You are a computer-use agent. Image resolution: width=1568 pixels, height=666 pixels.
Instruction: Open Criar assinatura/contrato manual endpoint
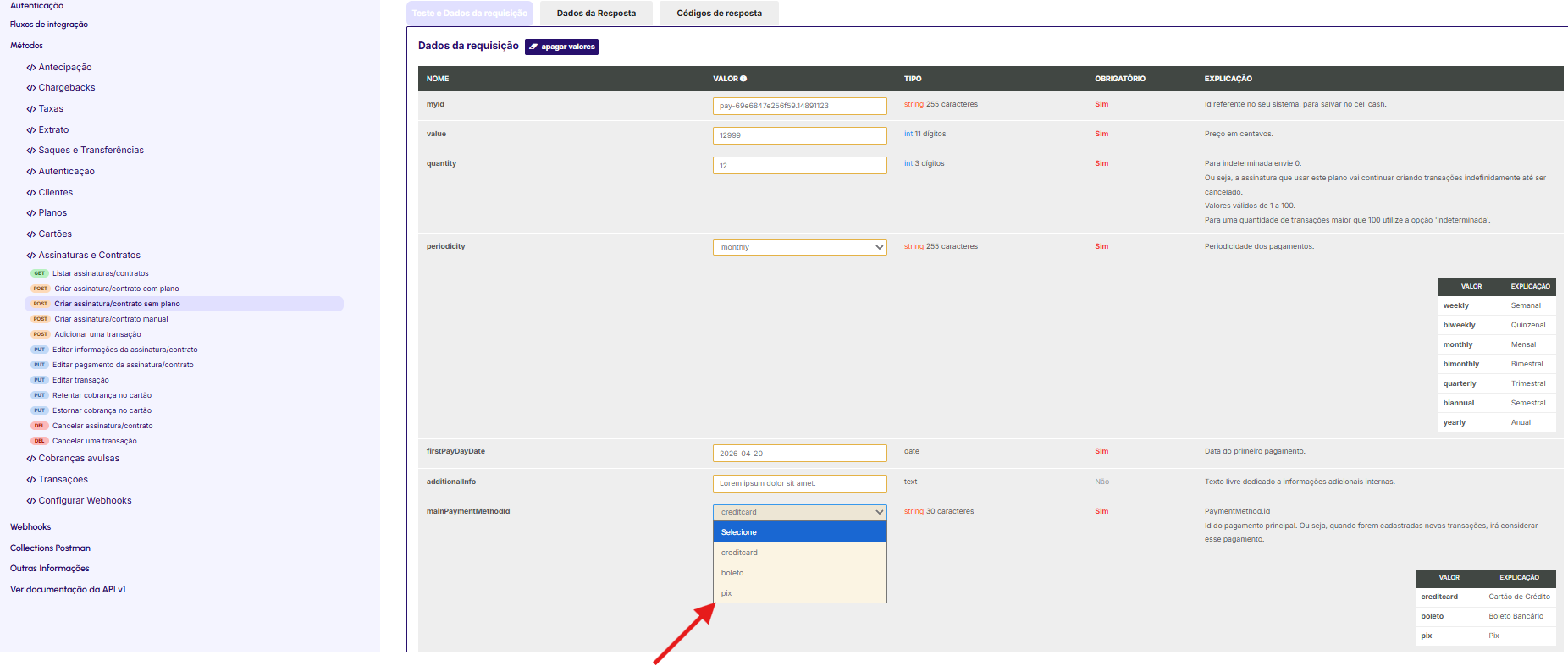pyautogui.click(x=111, y=319)
